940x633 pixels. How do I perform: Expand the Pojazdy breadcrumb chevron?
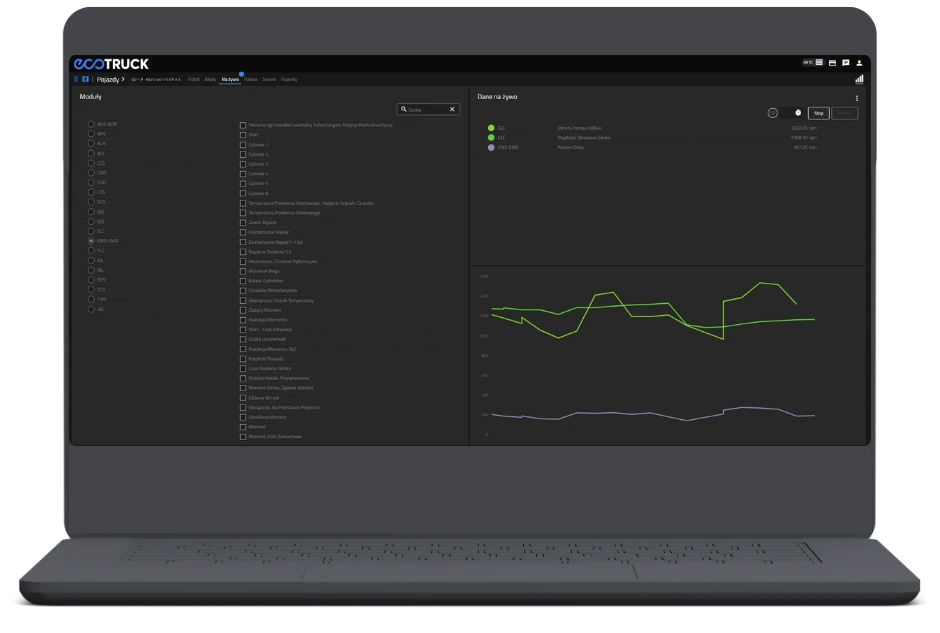pyautogui.click(x=123, y=78)
